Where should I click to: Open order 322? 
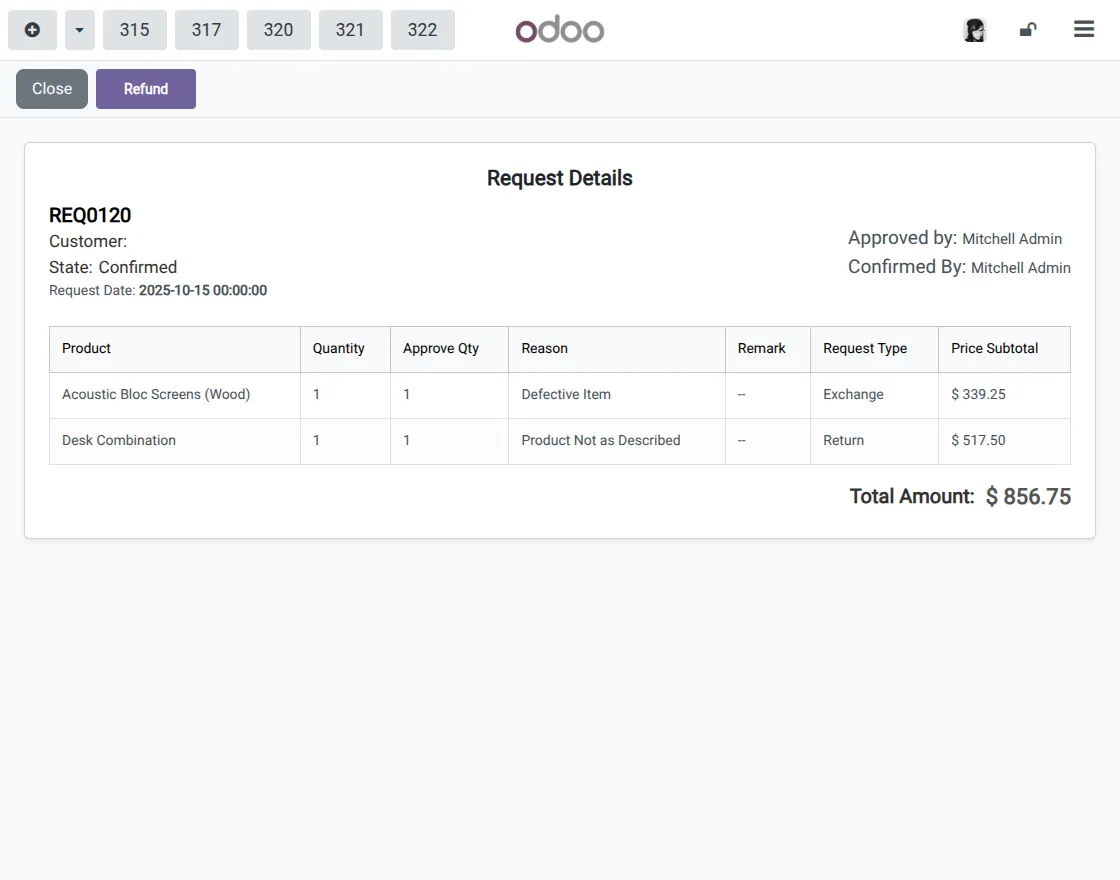tap(422, 29)
